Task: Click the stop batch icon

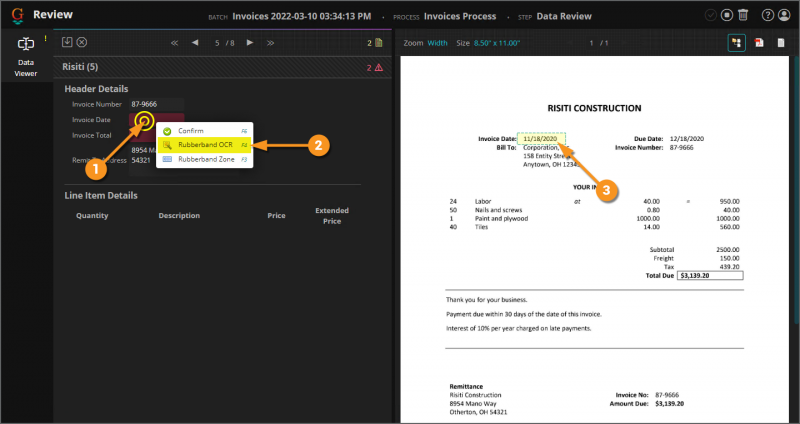Action: click(x=727, y=15)
